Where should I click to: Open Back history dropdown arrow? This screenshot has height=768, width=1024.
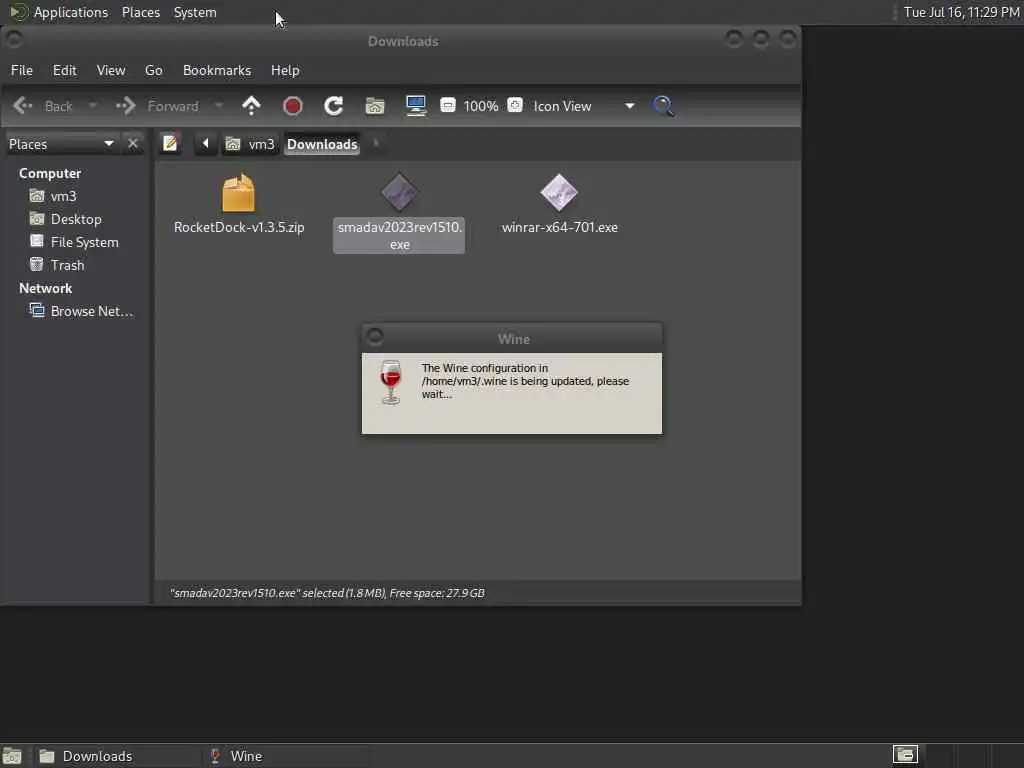click(93, 106)
